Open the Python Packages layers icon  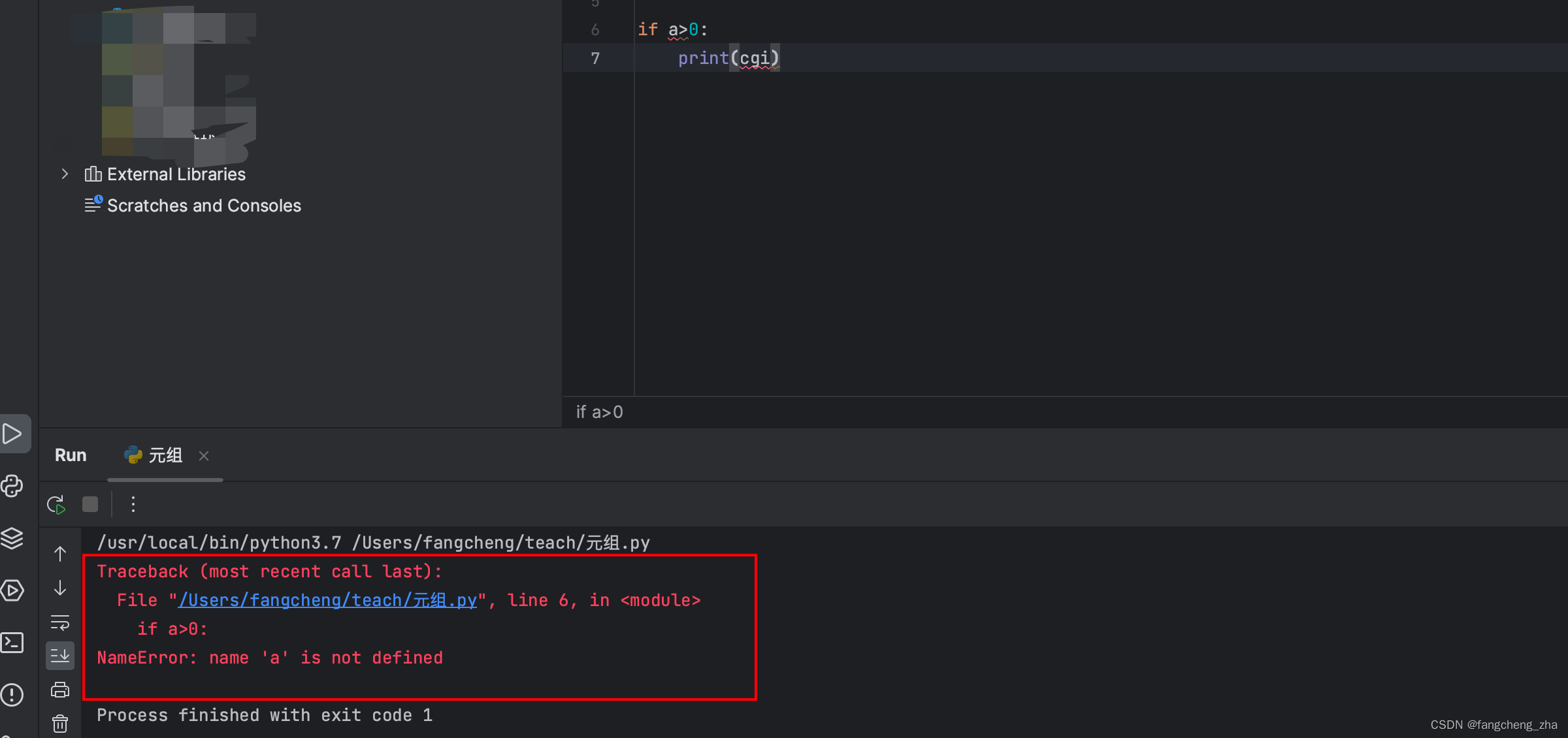click(x=13, y=538)
